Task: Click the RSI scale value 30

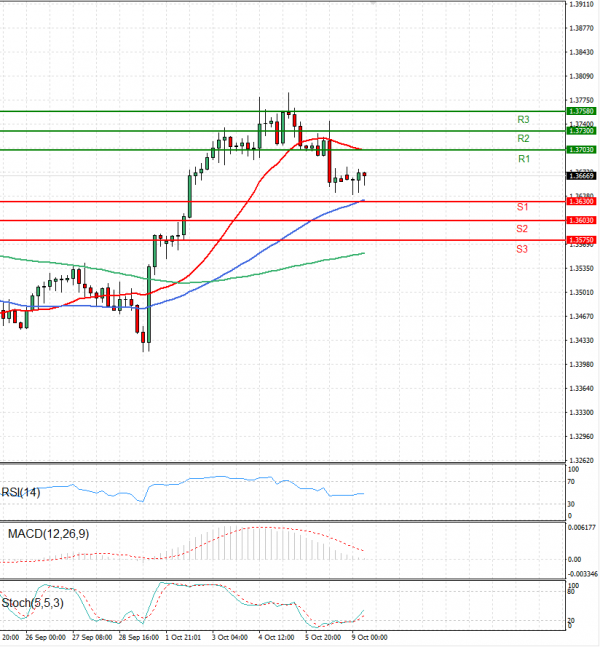Action: pos(571,504)
